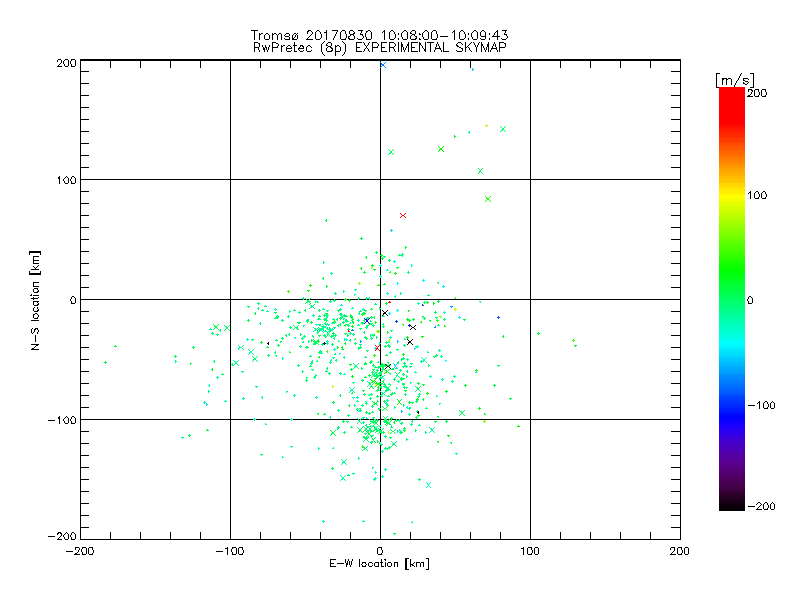Click the red X marker near 70 km north

(x=403, y=215)
